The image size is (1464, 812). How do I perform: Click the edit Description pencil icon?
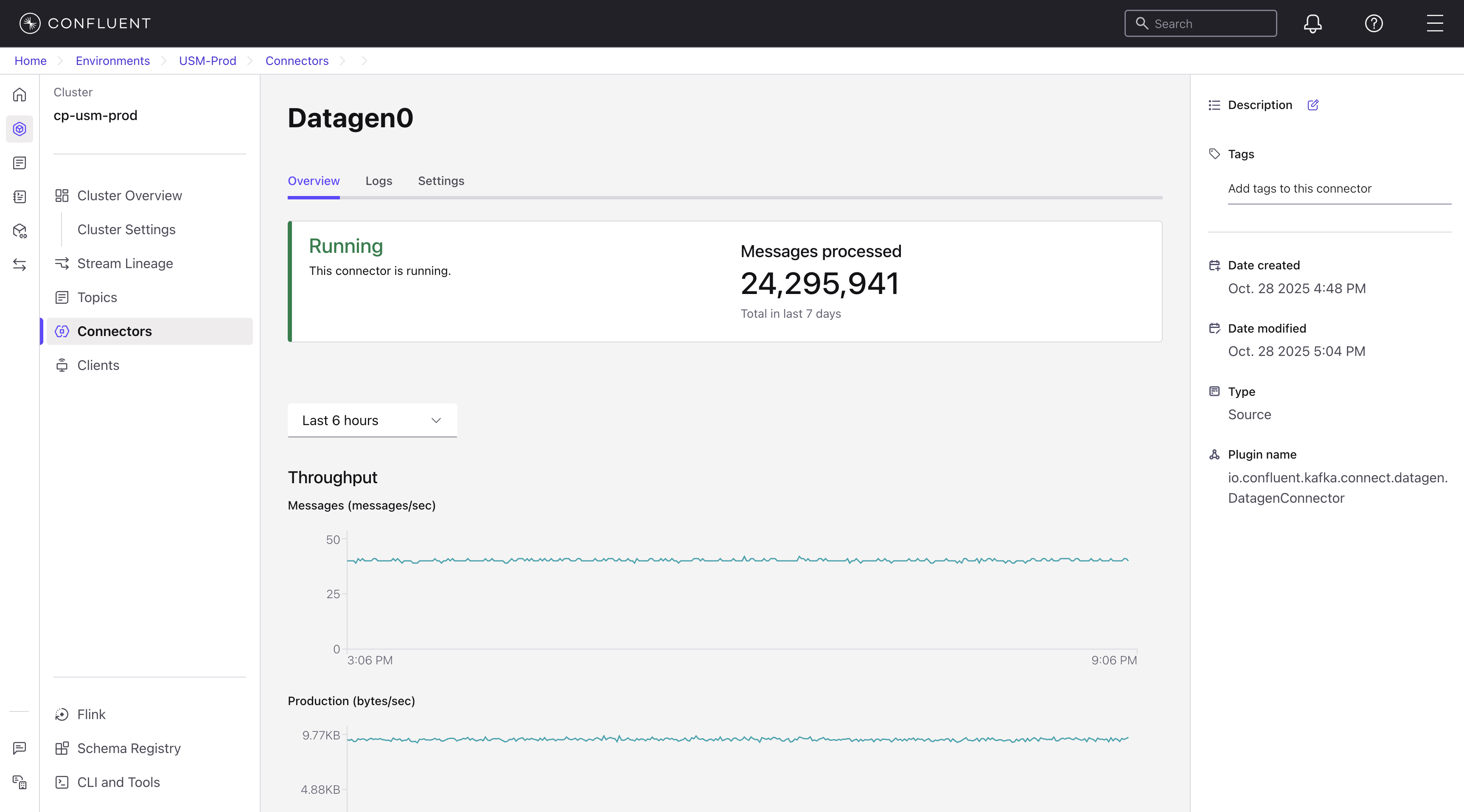click(x=1313, y=105)
